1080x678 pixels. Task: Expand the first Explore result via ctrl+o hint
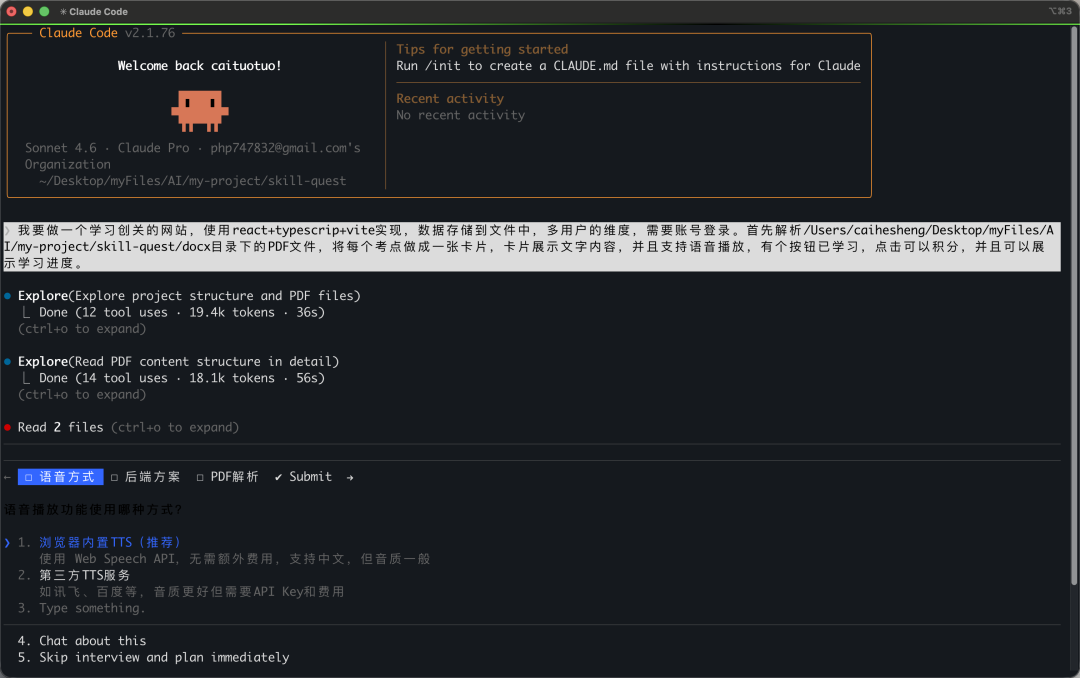pos(82,329)
